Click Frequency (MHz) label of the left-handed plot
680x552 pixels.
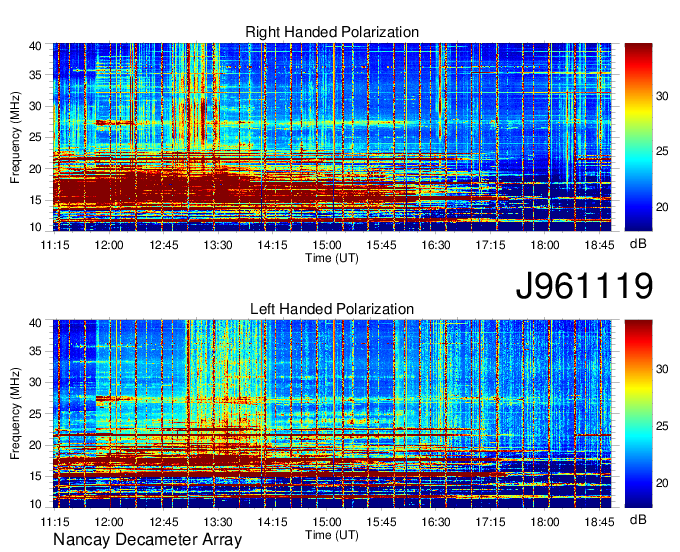click(15, 413)
